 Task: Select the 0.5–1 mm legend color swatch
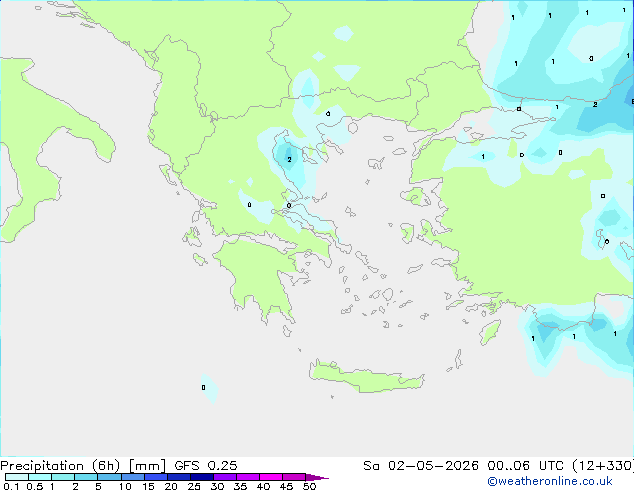(40, 477)
